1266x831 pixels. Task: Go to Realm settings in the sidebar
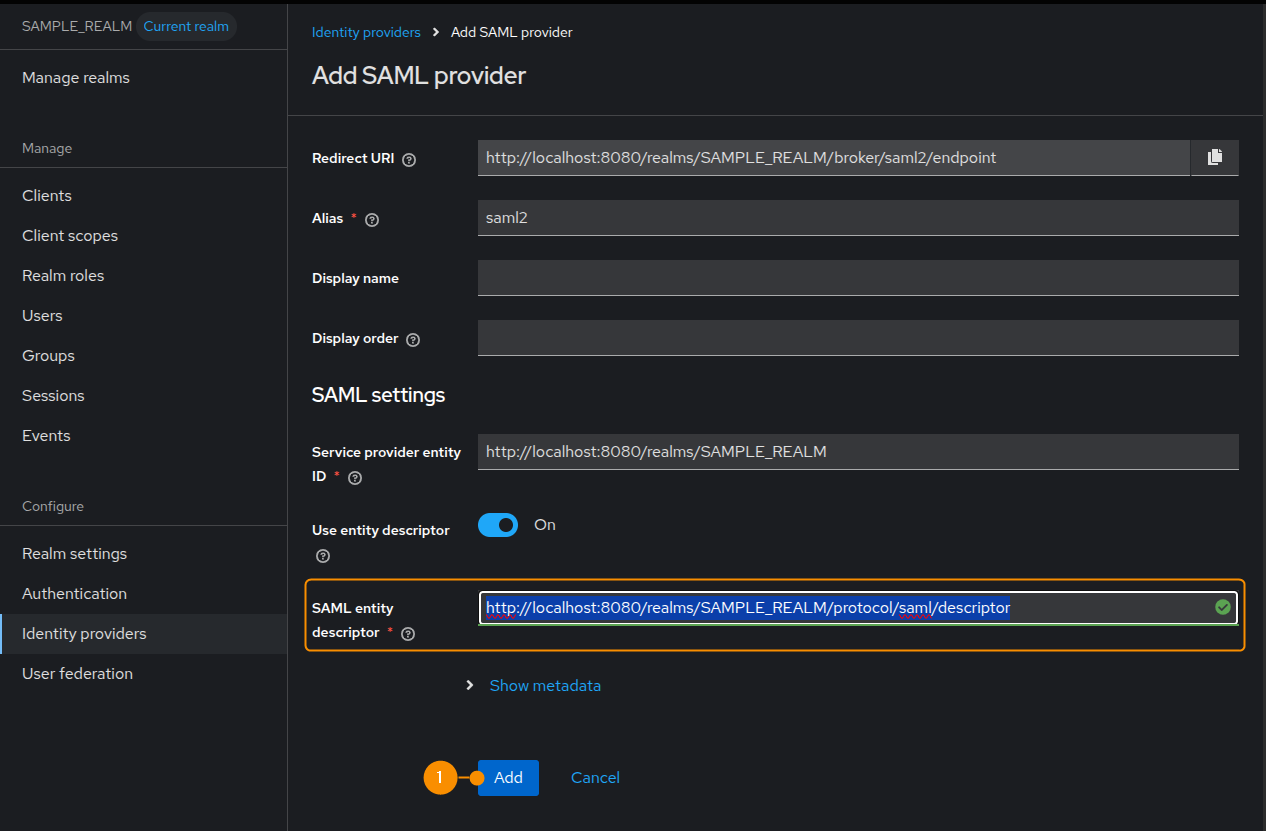[75, 554]
